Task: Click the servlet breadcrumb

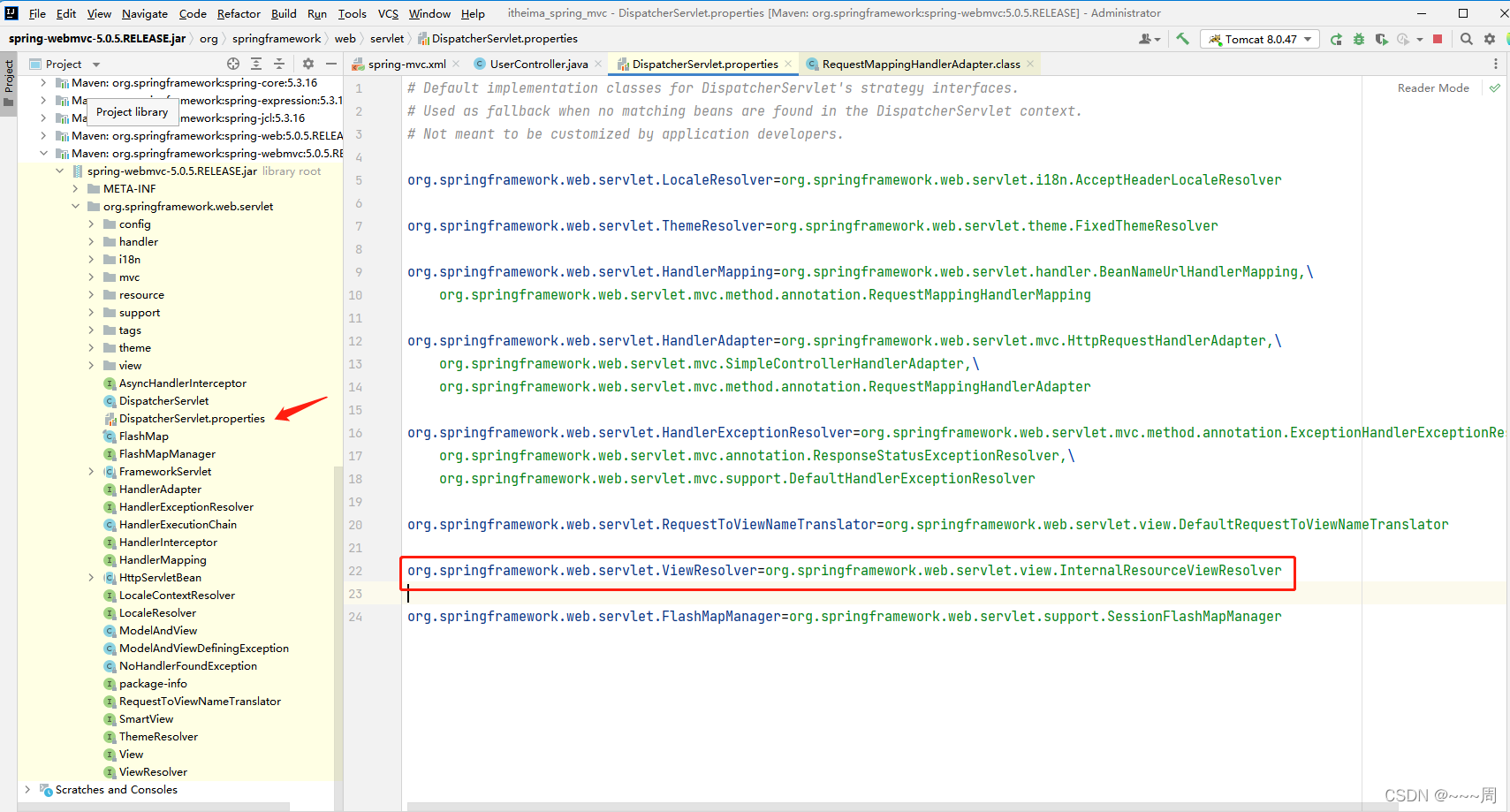Action: pos(387,39)
